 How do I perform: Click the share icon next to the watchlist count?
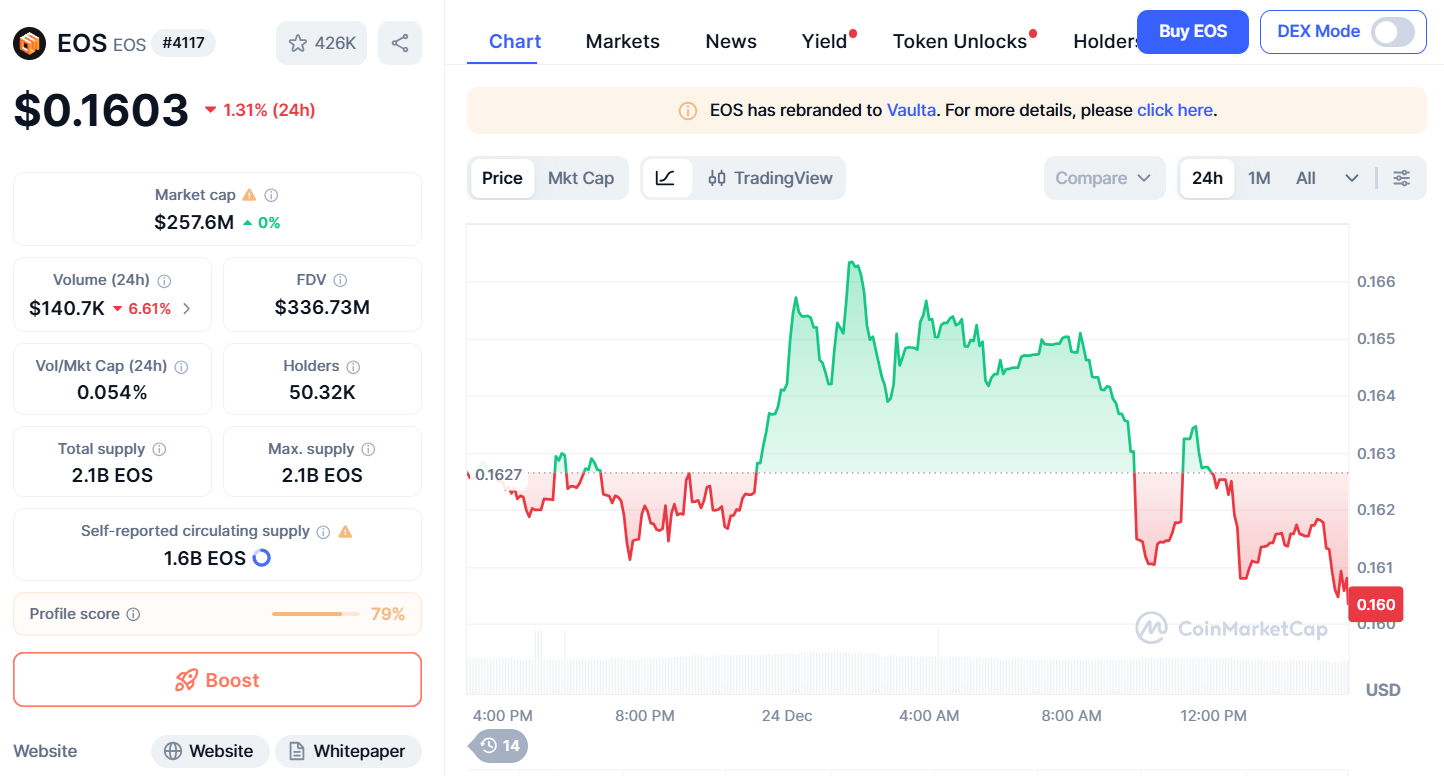pyautogui.click(x=399, y=42)
